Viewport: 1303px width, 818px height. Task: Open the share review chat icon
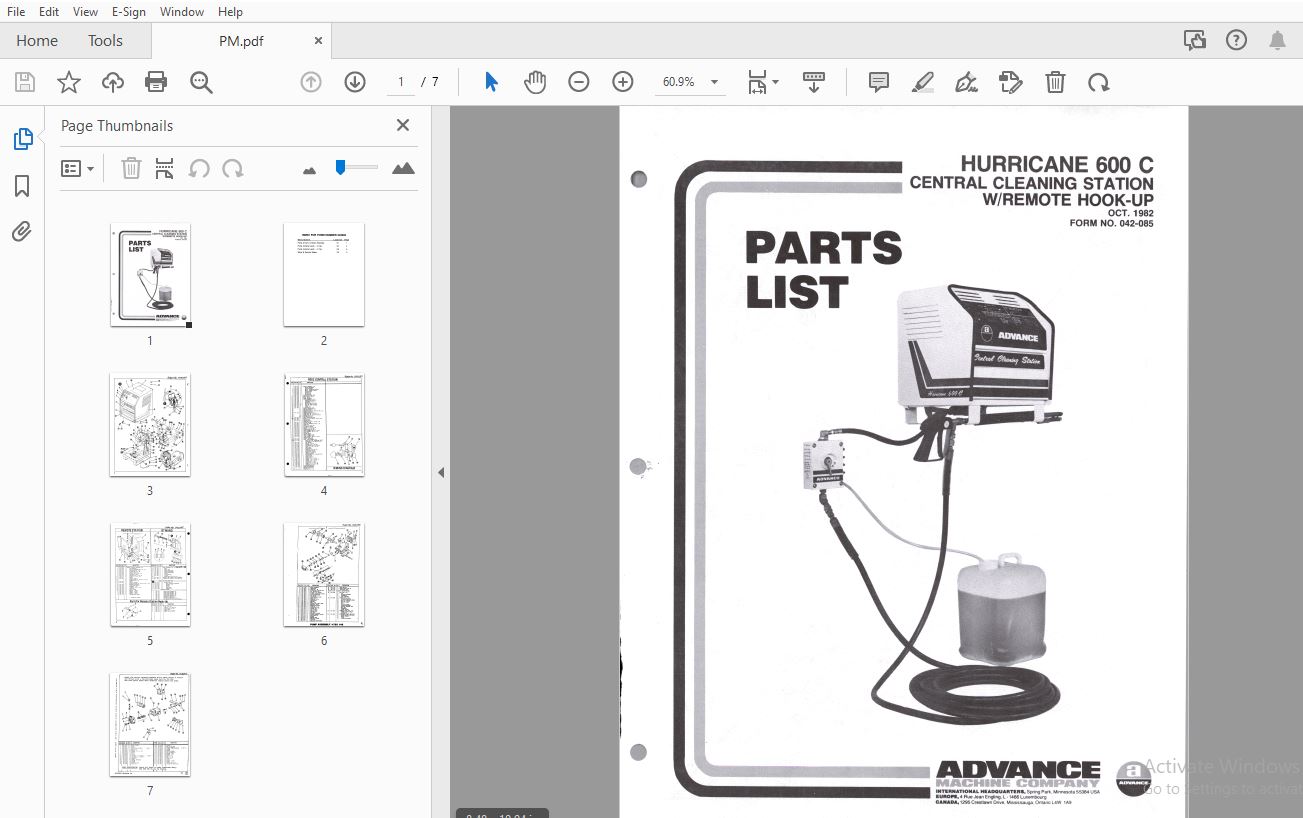tap(1194, 40)
